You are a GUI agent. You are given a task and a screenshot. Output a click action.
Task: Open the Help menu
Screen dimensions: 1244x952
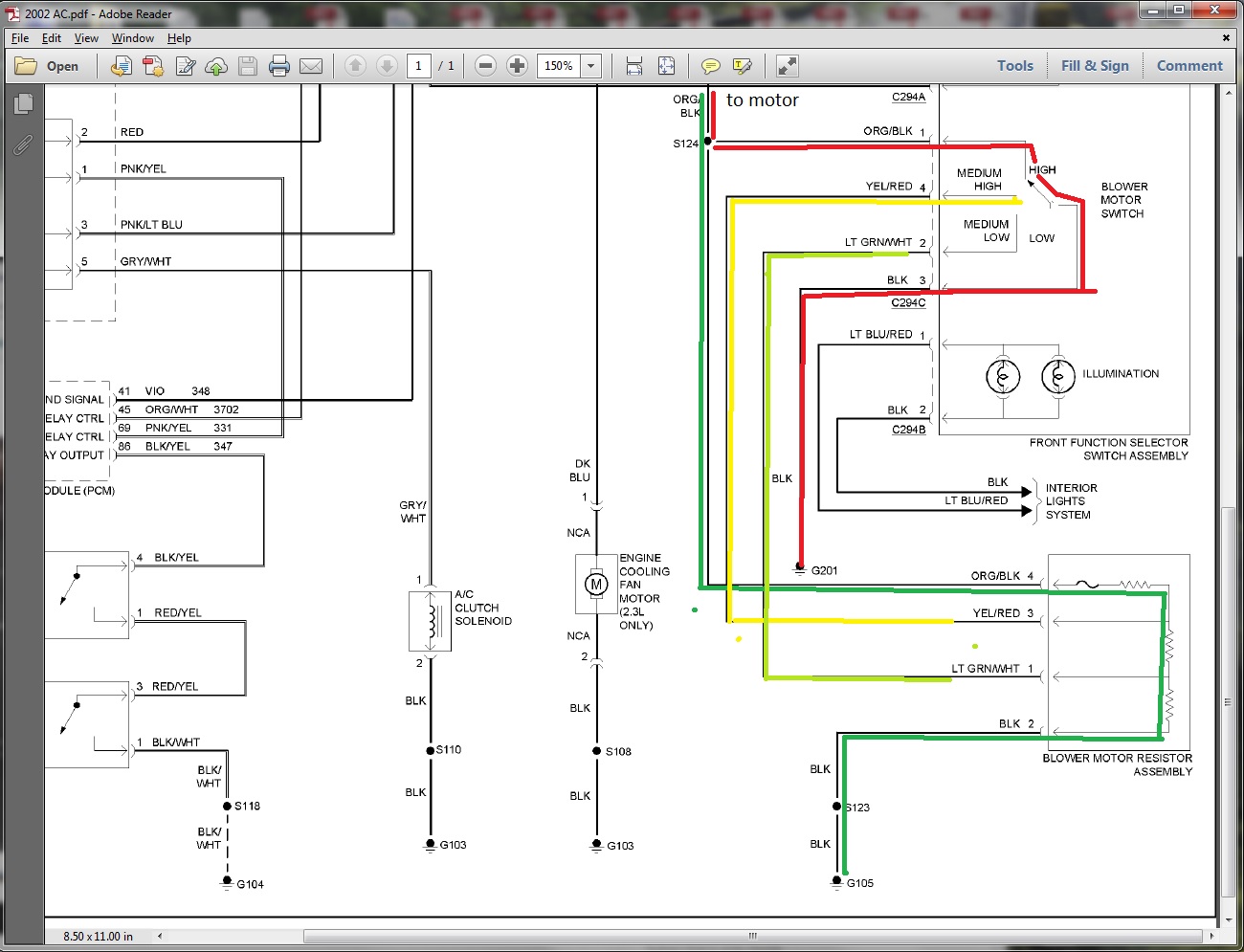pos(179,38)
